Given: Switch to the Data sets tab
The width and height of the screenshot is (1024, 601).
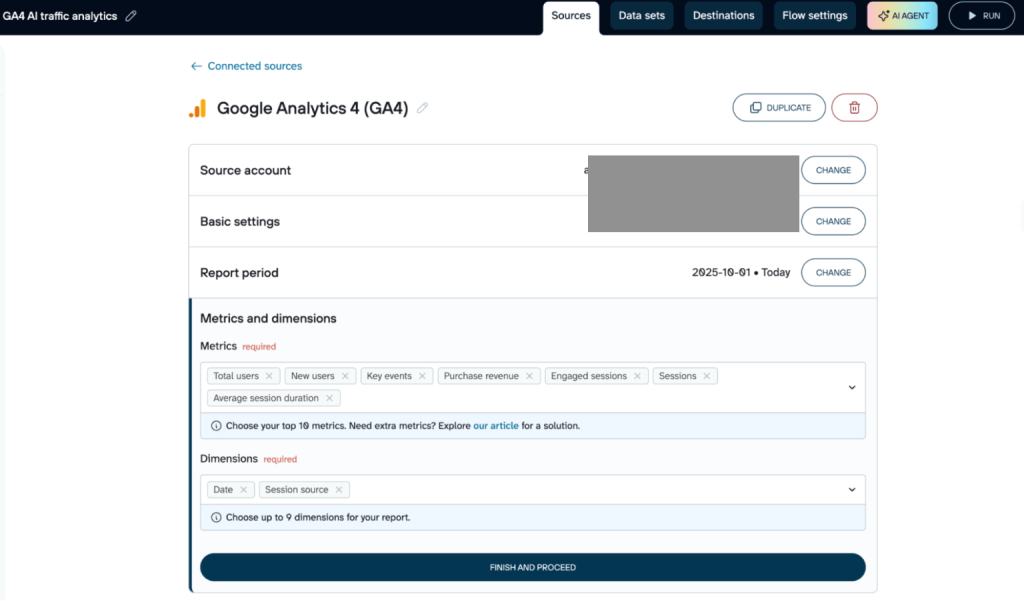Looking at the screenshot, I should 641,15.
